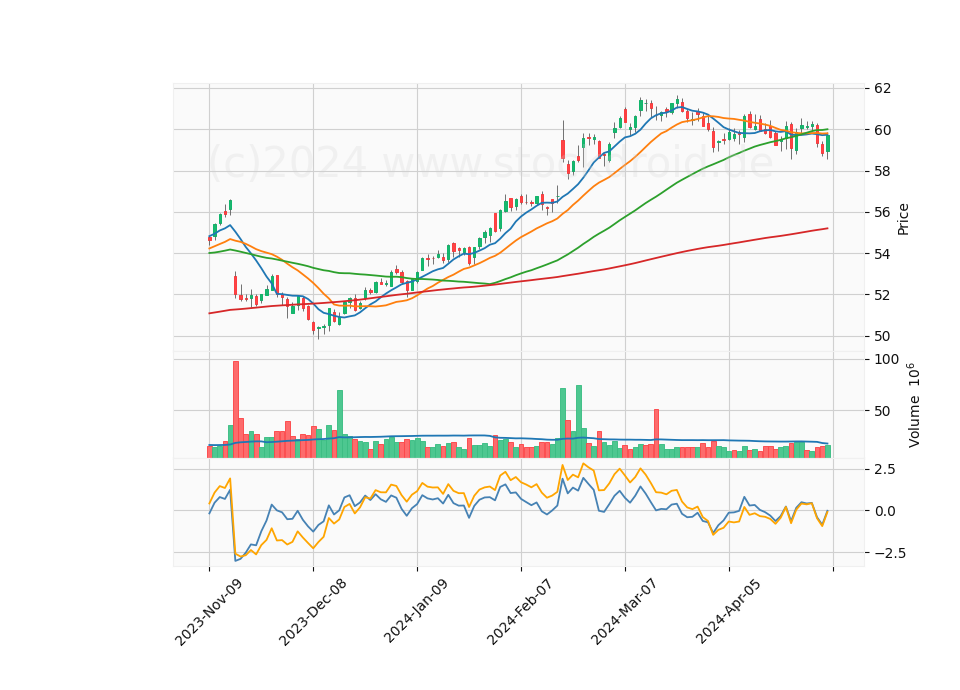Click the 0.0 oscillator tick label
The image size is (960, 690).
885,511
